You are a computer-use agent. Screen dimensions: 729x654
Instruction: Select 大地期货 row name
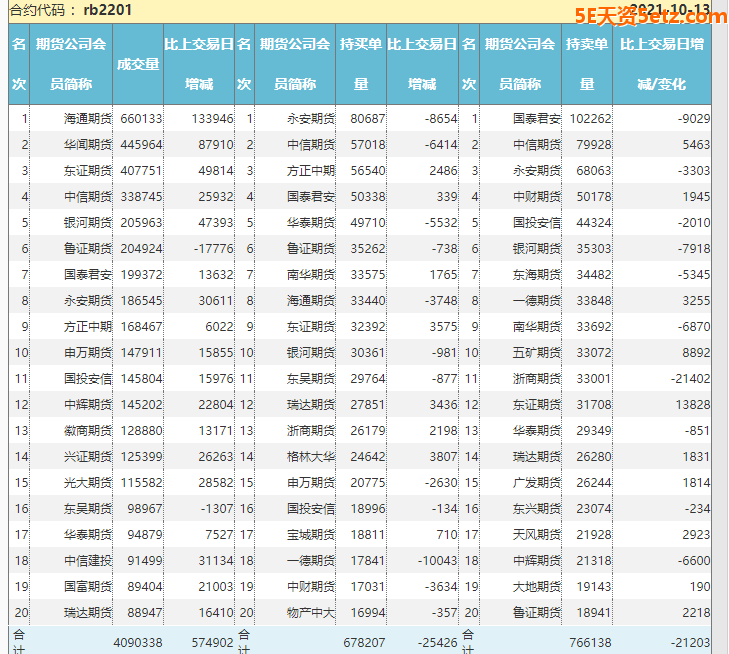[x=537, y=587]
